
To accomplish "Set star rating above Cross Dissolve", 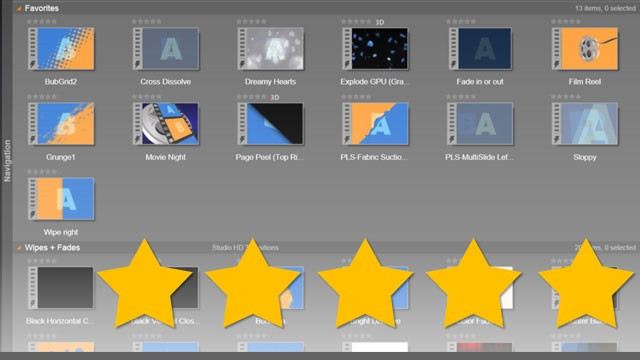I will tap(147, 21).
